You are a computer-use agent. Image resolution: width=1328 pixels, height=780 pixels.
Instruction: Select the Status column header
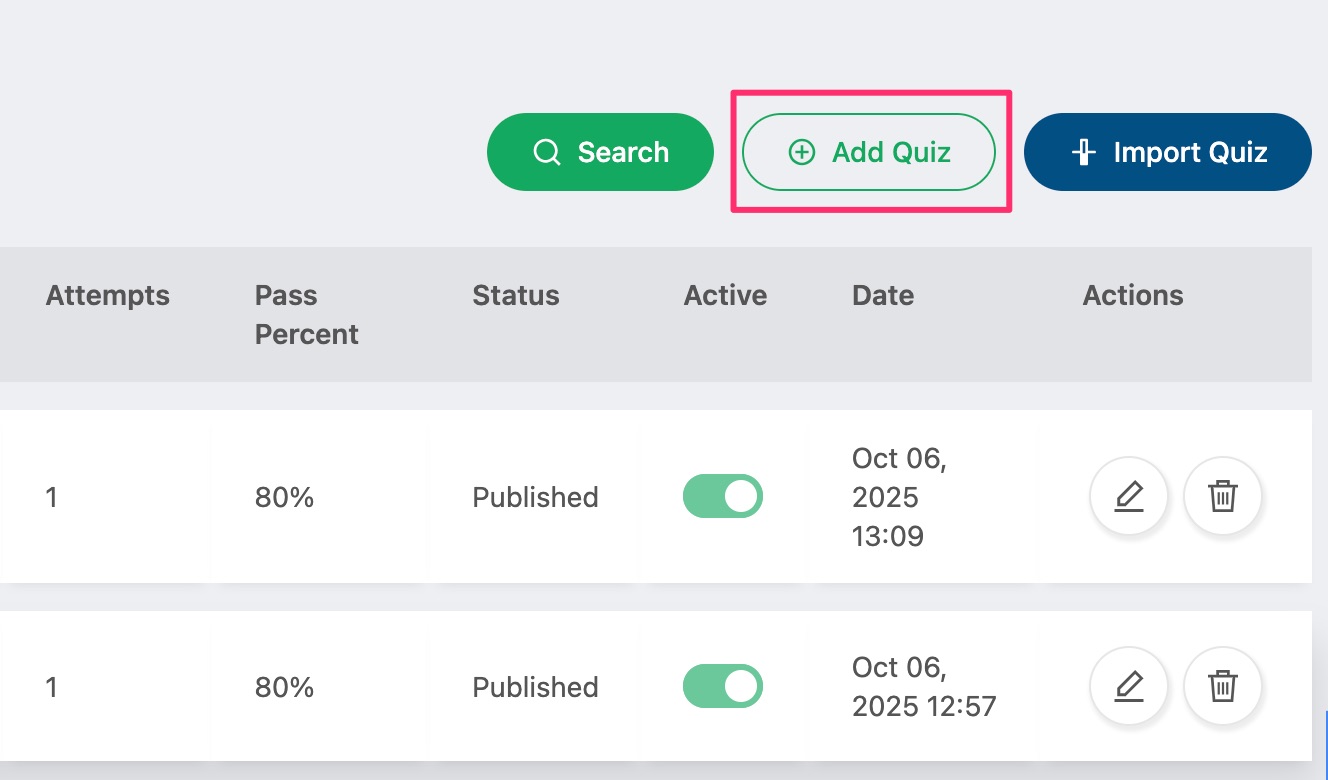click(x=516, y=295)
